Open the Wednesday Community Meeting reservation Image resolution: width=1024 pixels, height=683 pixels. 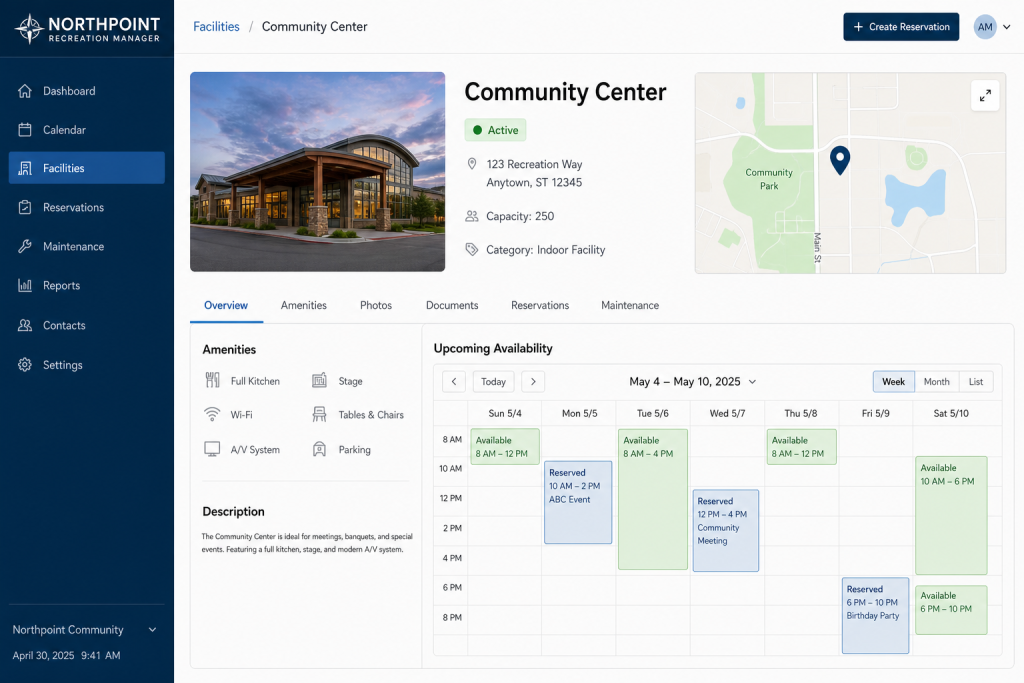point(726,531)
